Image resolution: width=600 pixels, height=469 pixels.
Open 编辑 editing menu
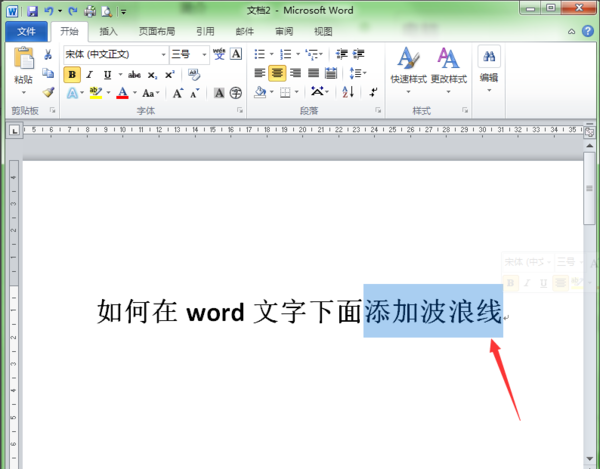point(489,69)
